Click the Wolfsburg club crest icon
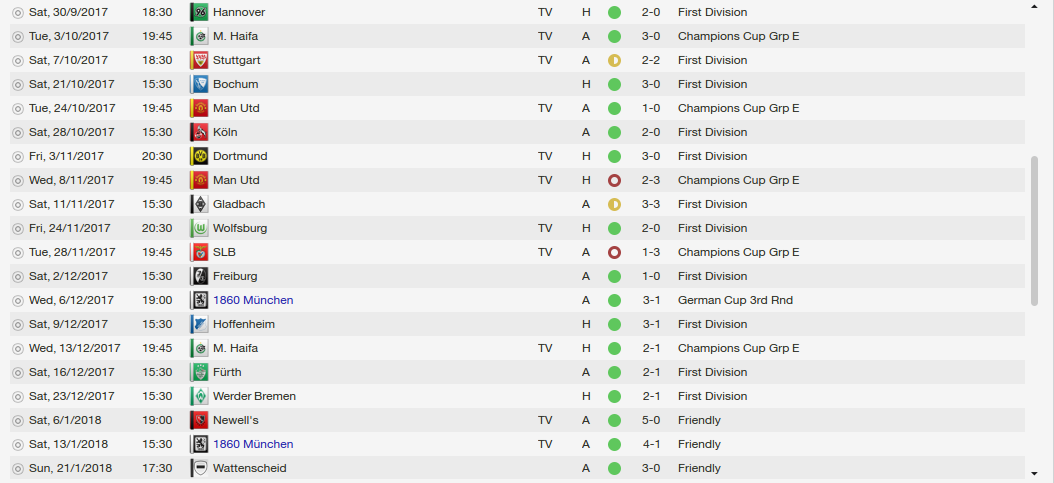 [198, 228]
